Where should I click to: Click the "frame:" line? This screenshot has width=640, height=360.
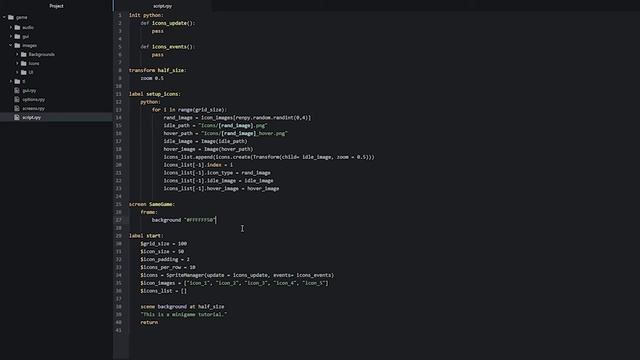click(149, 212)
